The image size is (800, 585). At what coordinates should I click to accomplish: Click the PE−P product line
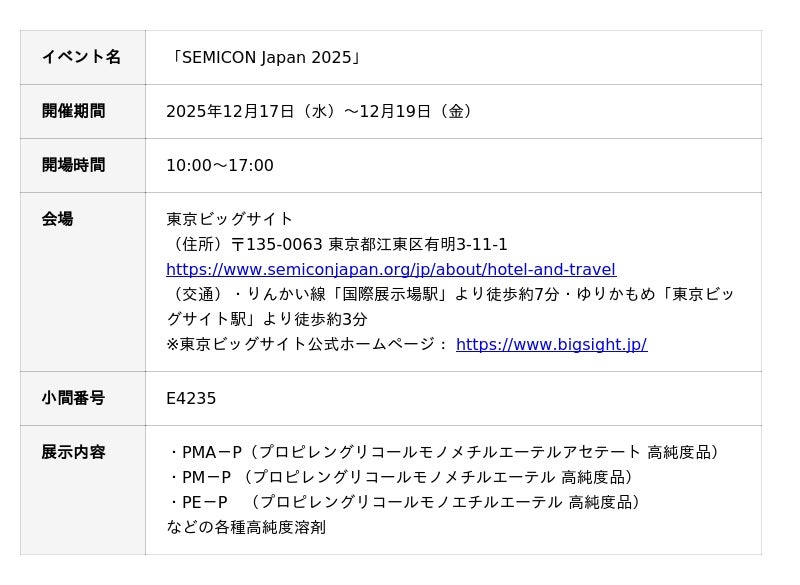point(405,502)
